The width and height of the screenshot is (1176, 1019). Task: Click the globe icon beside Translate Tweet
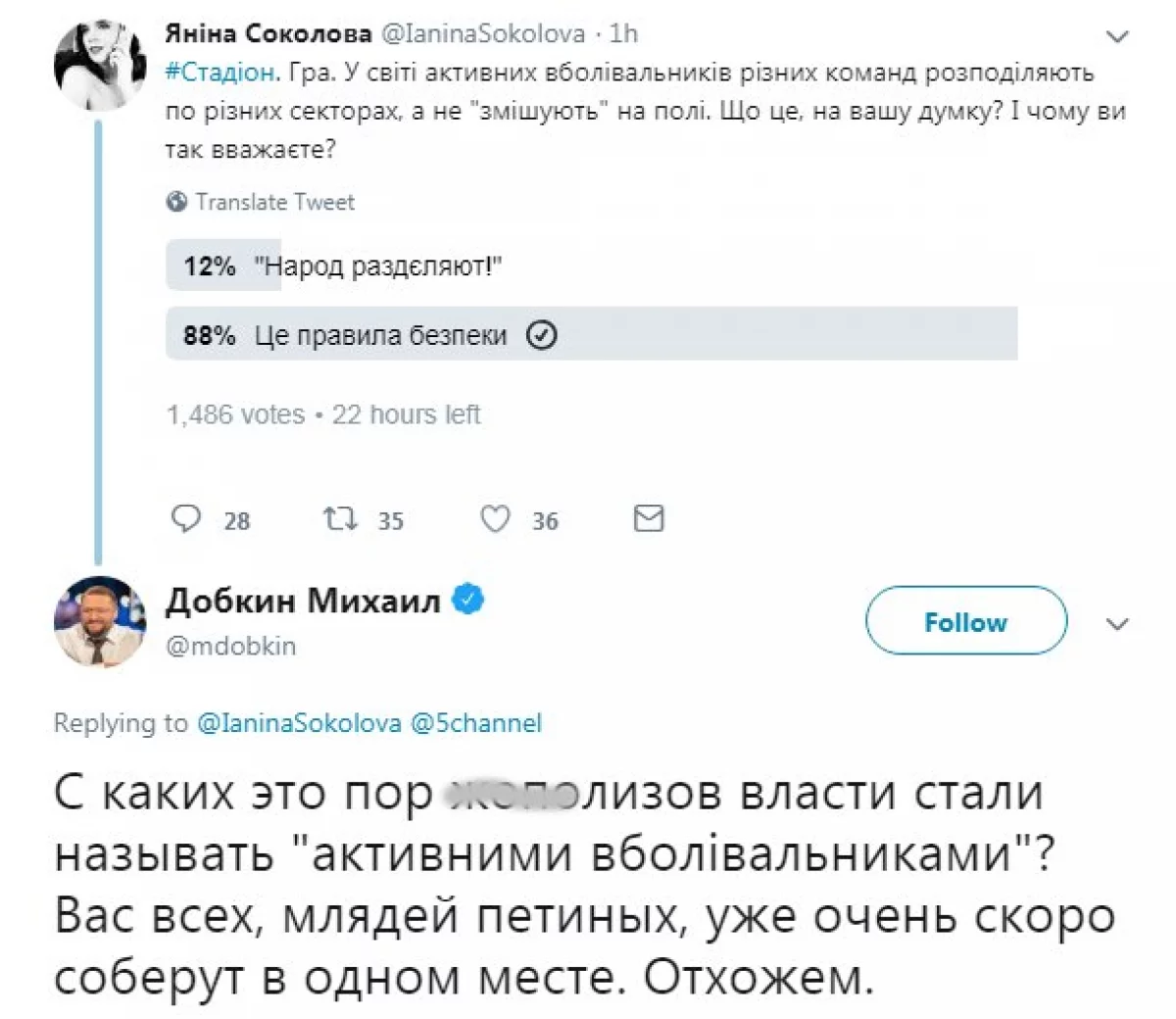tap(178, 202)
